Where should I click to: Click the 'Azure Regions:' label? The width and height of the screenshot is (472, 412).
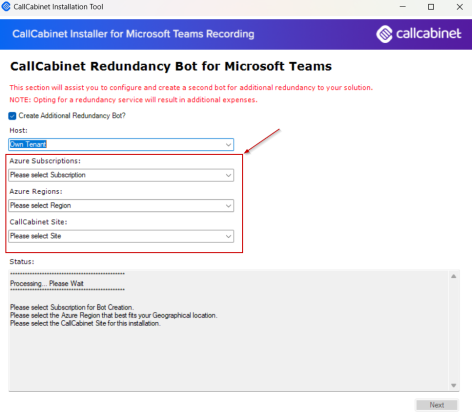pos(36,191)
